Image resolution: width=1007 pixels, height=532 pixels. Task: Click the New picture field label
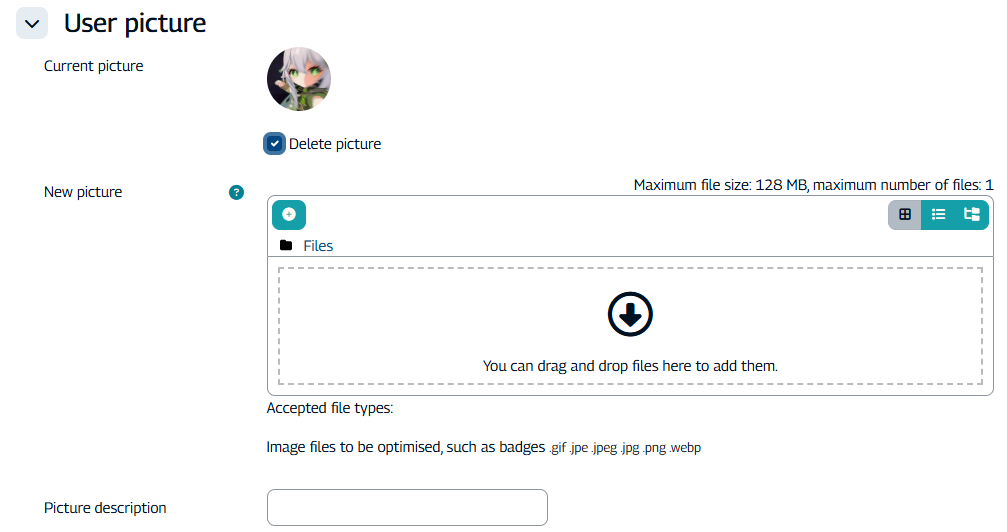pos(83,192)
